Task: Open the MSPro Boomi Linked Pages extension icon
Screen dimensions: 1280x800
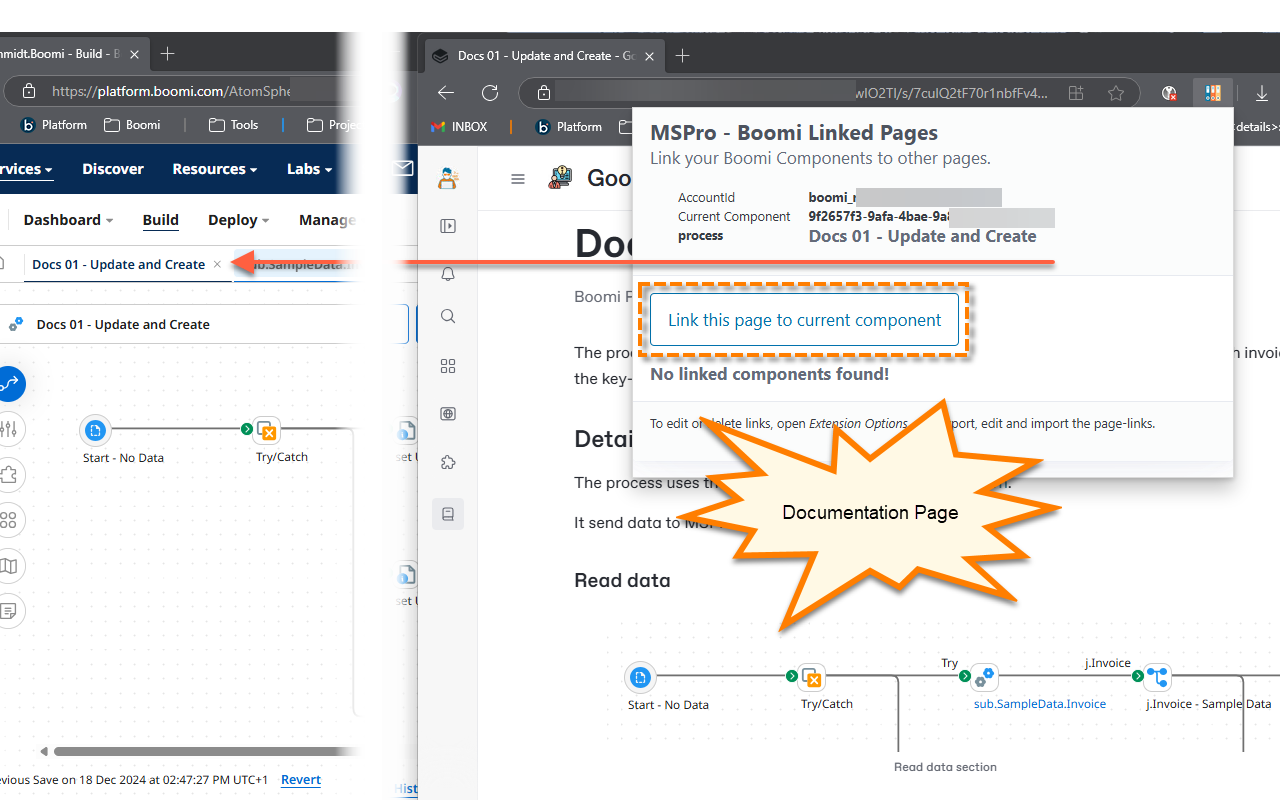Action: pyautogui.click(x=1213, y=93)
